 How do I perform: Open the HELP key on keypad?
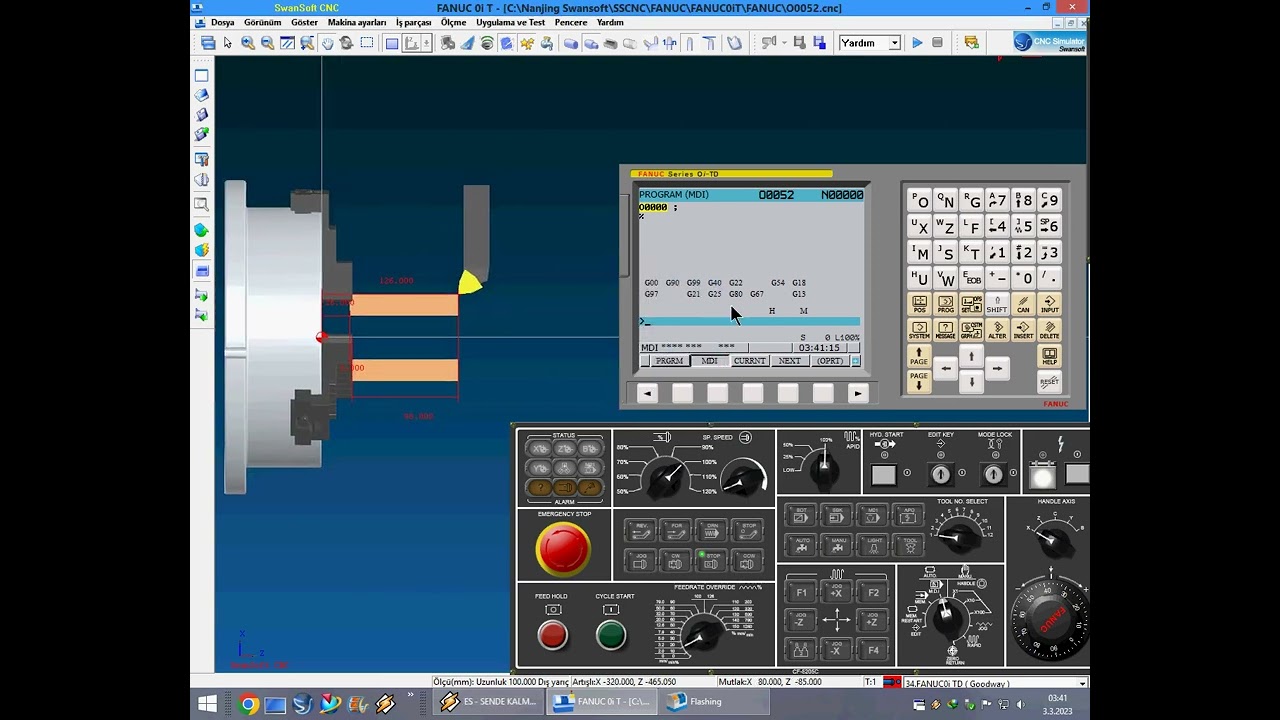point(1049,356)
